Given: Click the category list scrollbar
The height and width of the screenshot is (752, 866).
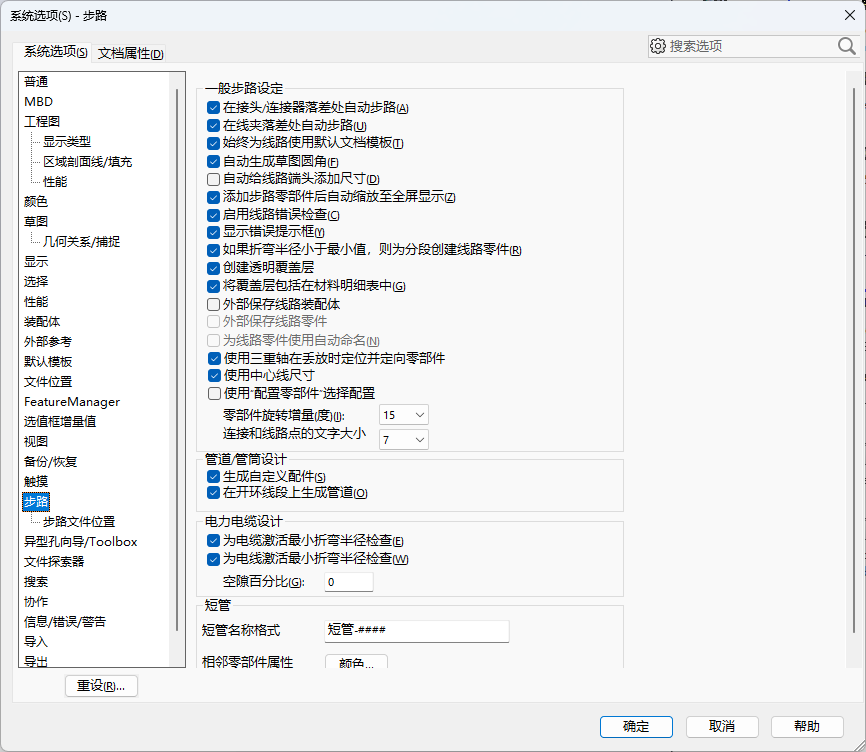Looking at the screenshot, I should tap(177, 359).
